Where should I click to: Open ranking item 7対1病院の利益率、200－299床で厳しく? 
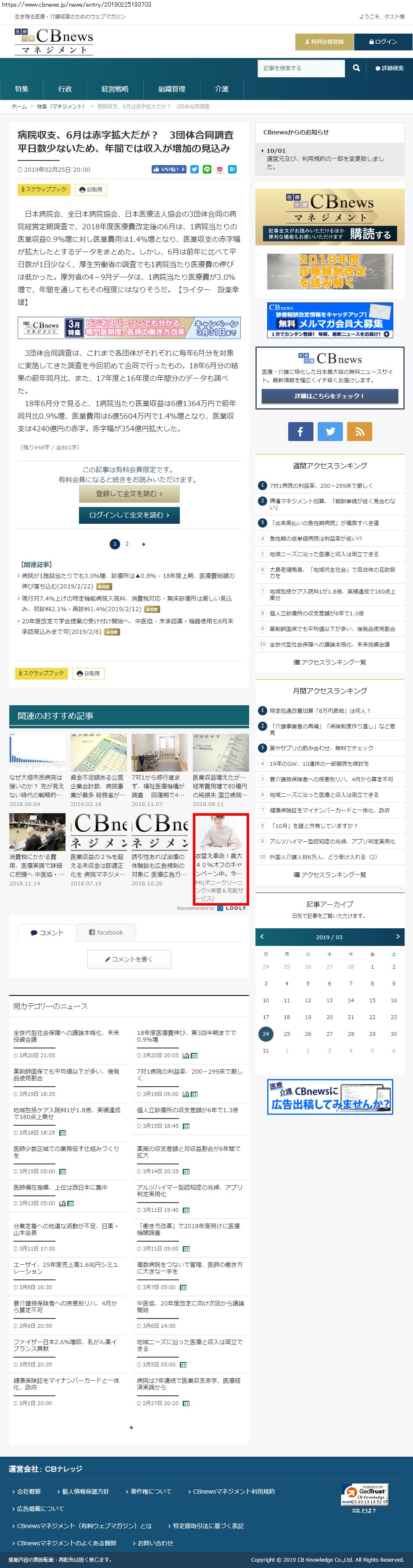click(x=321, y=486)
